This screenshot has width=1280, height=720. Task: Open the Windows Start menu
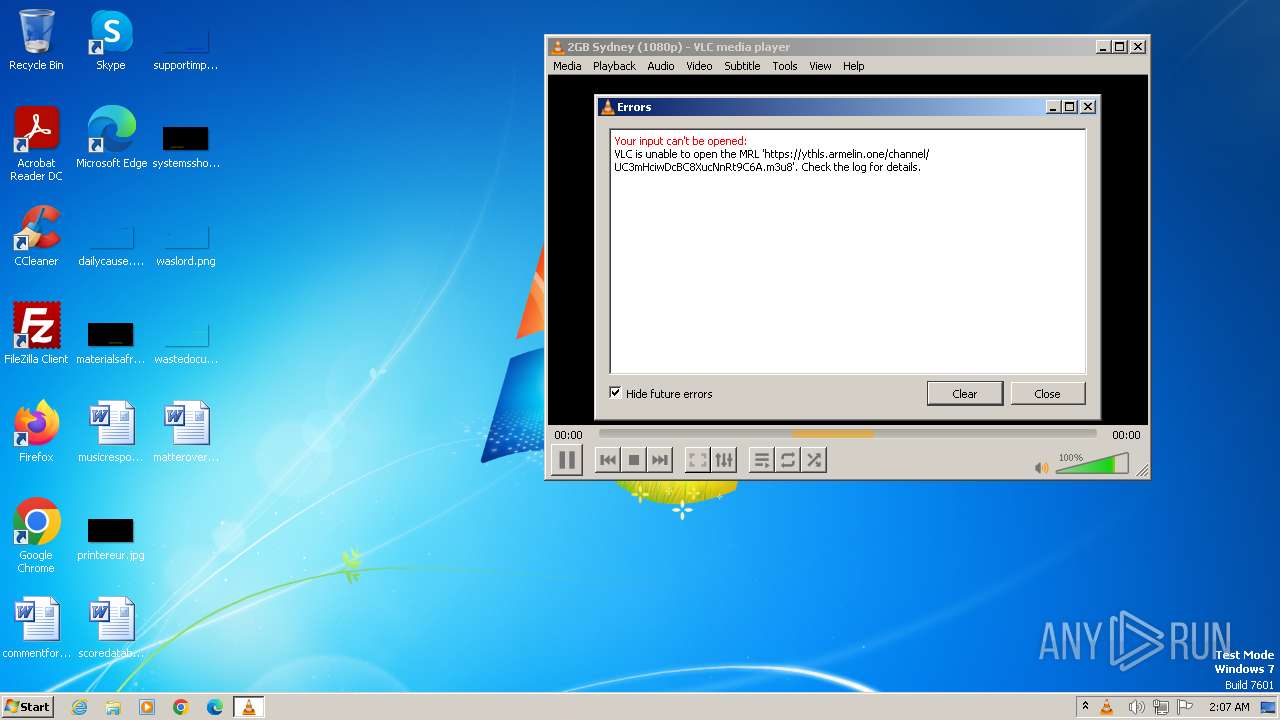pyautogui.click(x=27, y=706)
